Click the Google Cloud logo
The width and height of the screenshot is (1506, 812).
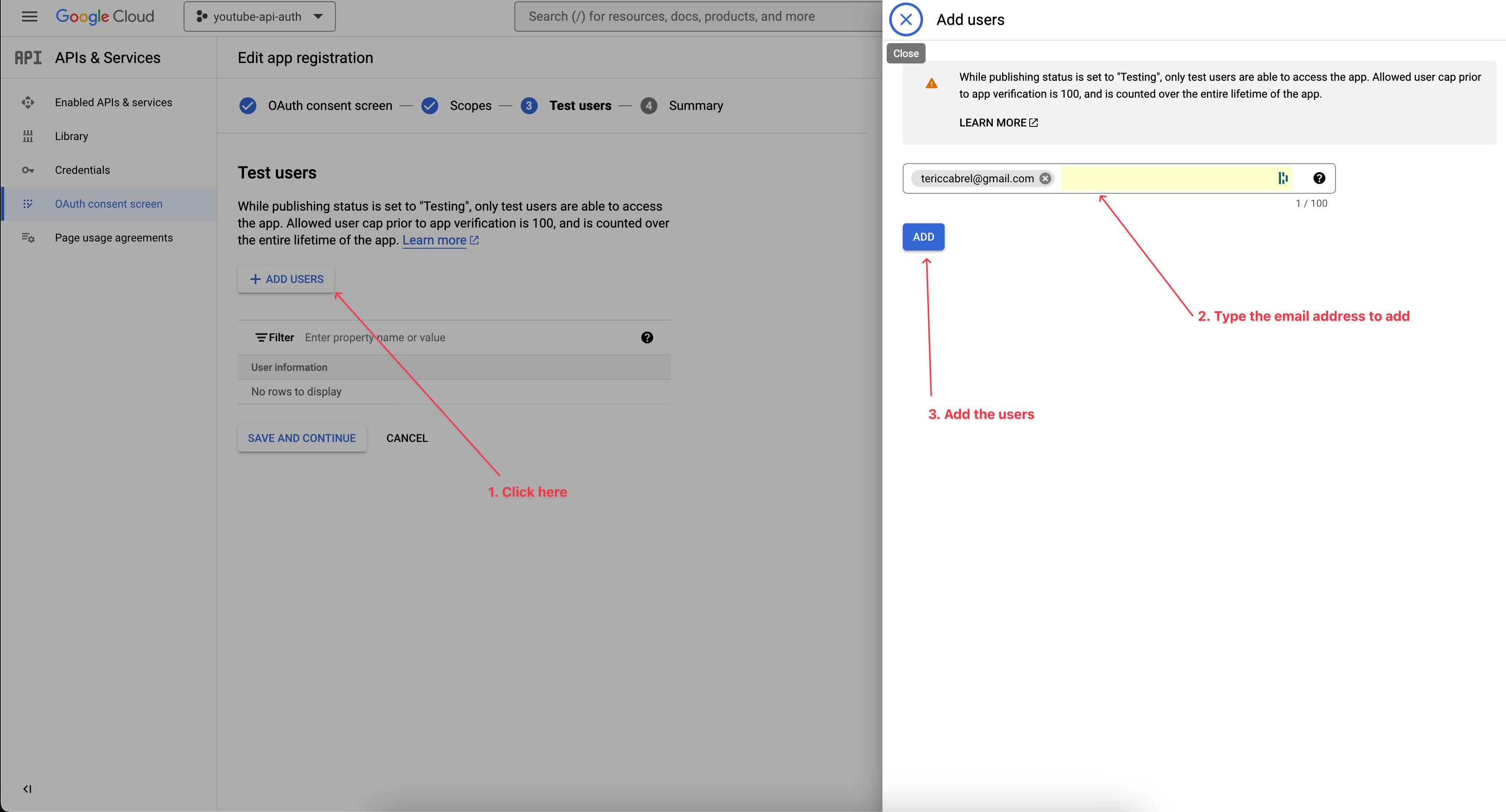point(105,16)
